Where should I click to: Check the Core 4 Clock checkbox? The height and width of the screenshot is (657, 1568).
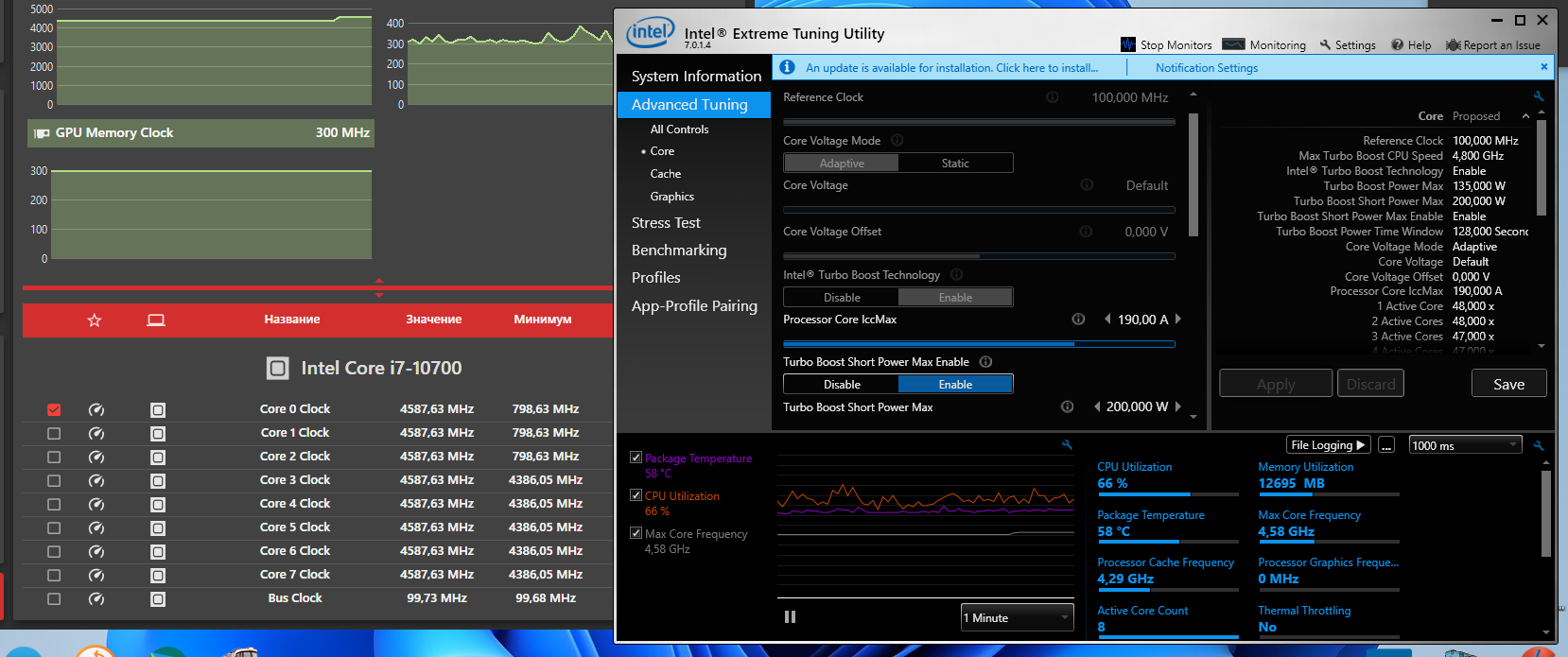(x=54, y=504)
